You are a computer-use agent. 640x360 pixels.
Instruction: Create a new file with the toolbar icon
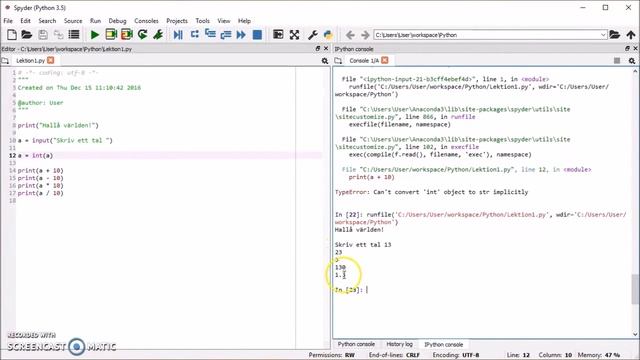point(12,35)
